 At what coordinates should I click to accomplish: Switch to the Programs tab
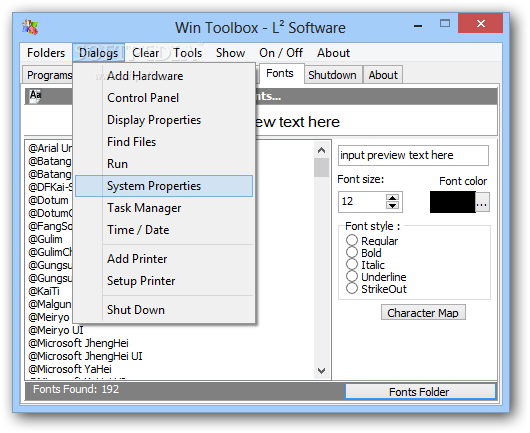coord(48,75)
